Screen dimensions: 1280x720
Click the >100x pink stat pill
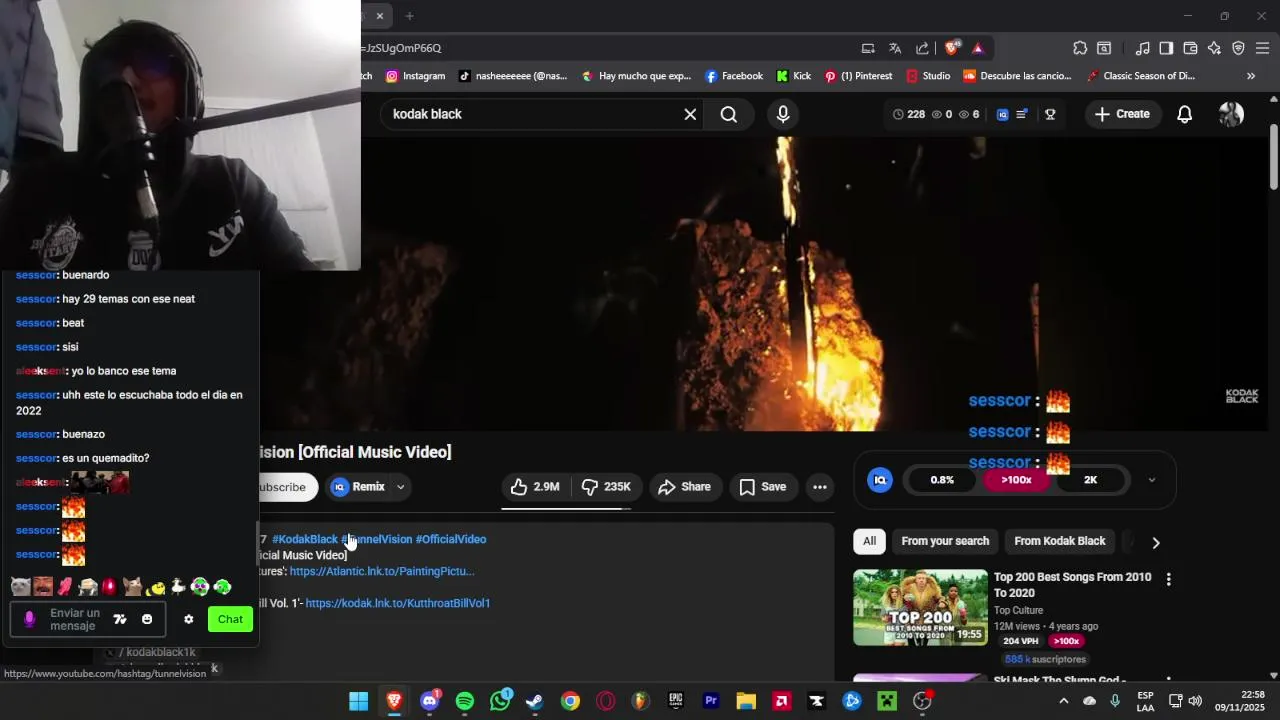click(x=1016, y=480)
